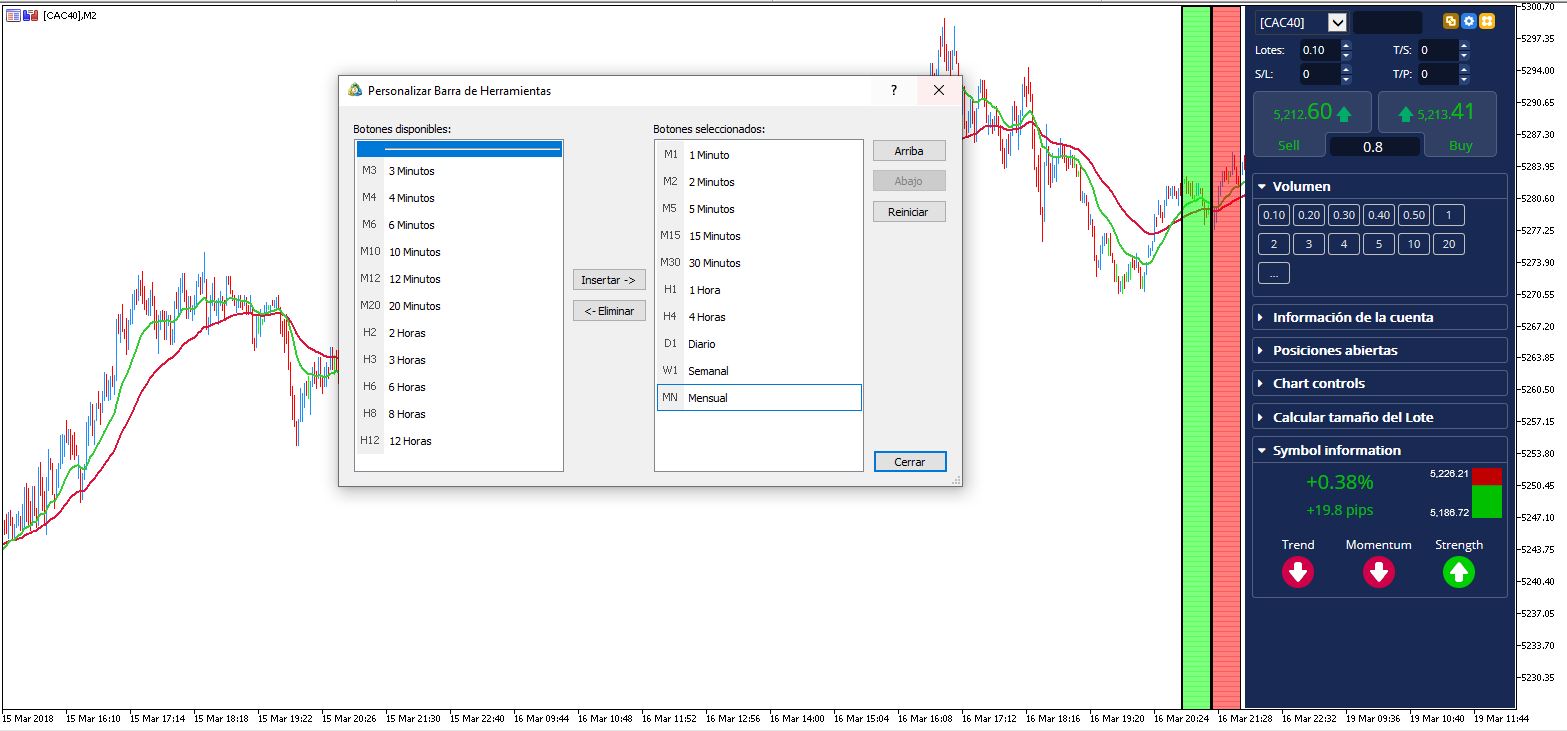Click the yellow linked-windows icon in panel header
This screenshot has height=731, width=1567.
pyautogui.click(x=1451, y=21)
